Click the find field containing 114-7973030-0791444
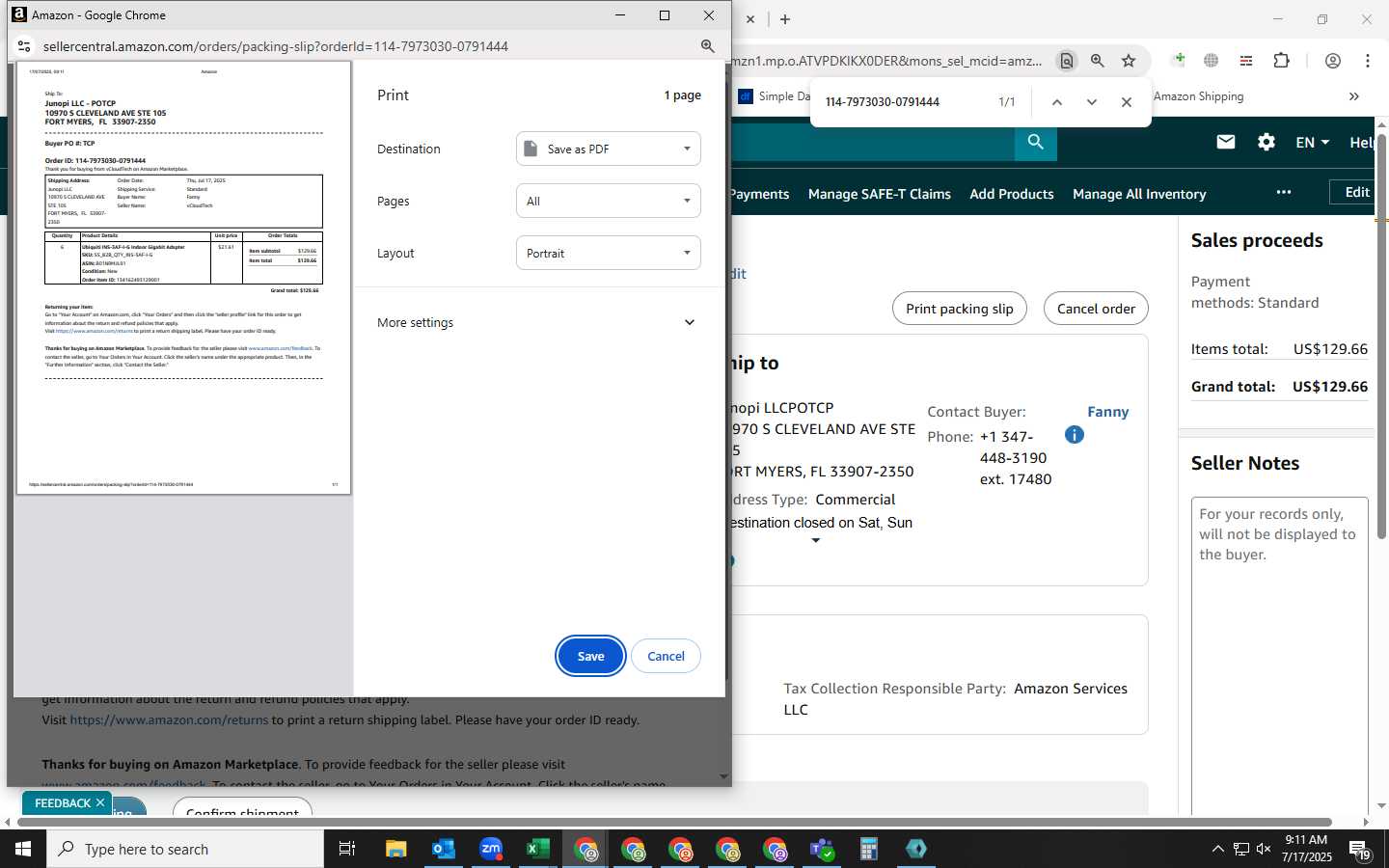Viewport: 1389px width, 868px height. (x=902, y=102)
